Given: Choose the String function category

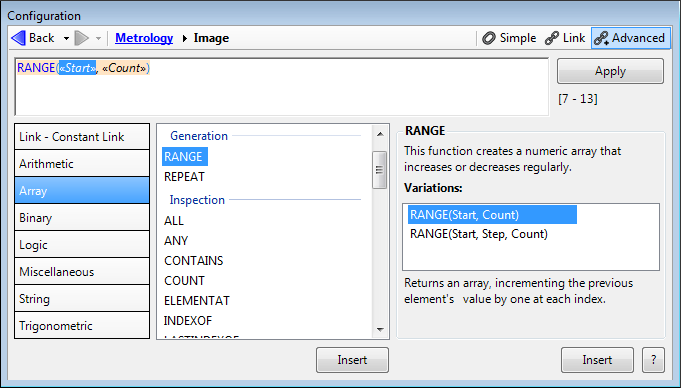Looking at the screenshot, I should point(82,298).
